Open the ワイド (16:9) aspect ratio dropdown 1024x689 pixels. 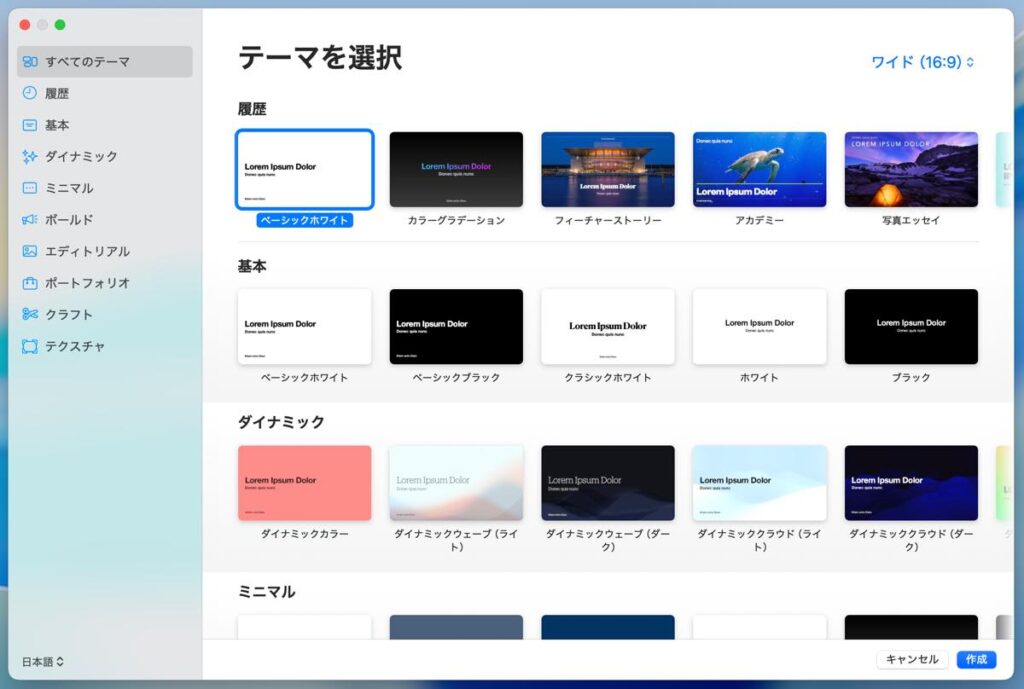tap(922, 62)
